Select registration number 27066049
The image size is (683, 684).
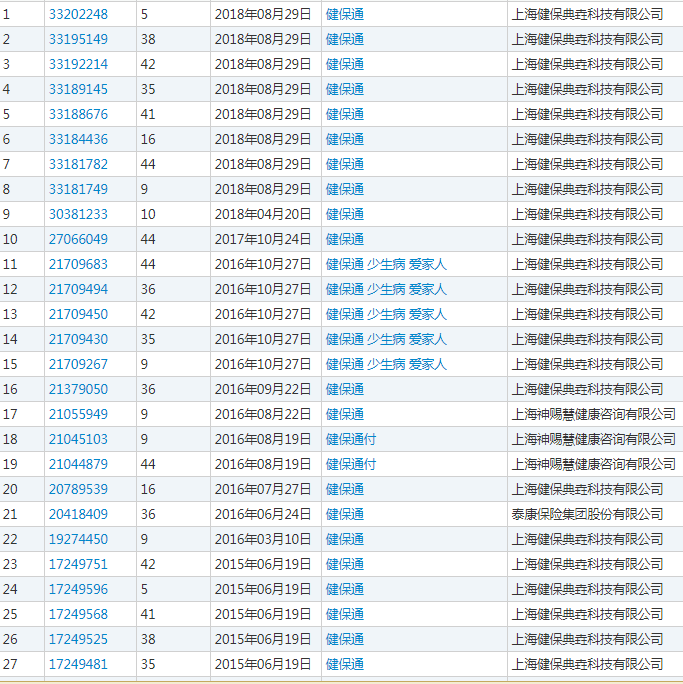[x=78, y=239]
